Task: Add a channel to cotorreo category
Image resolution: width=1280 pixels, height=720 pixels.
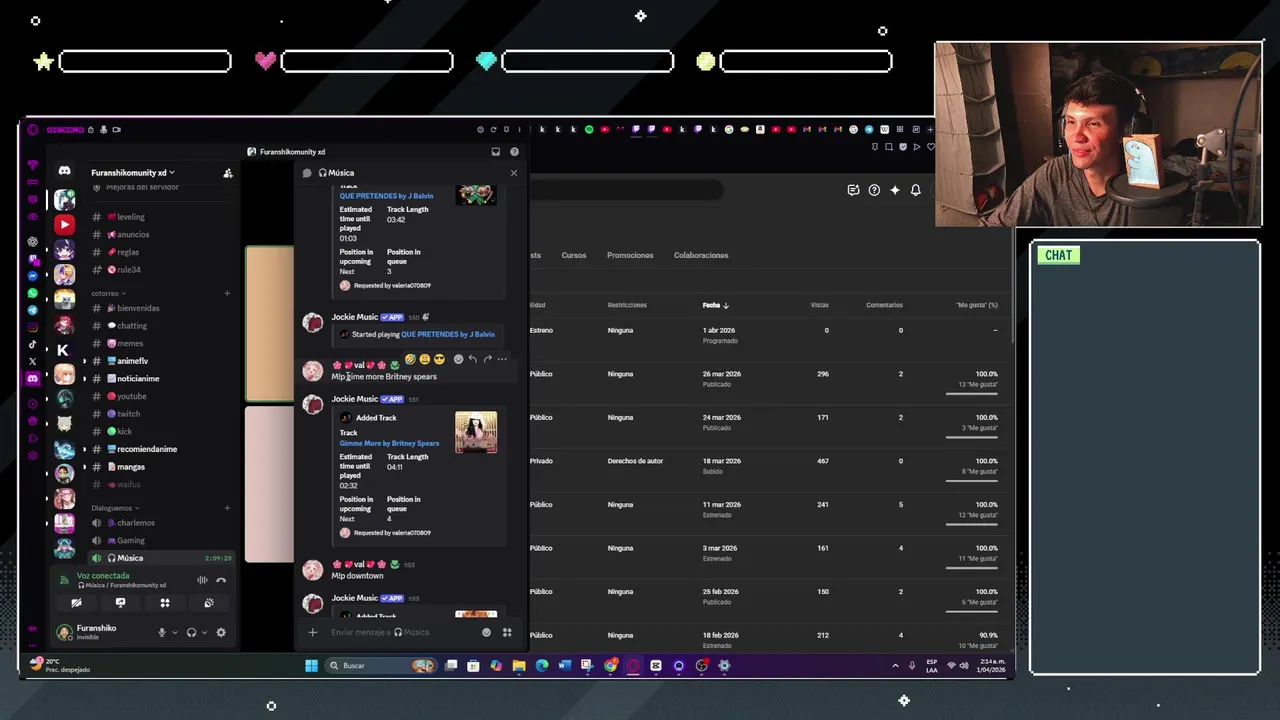Action: pyautogui.click(x=227, y=293)
